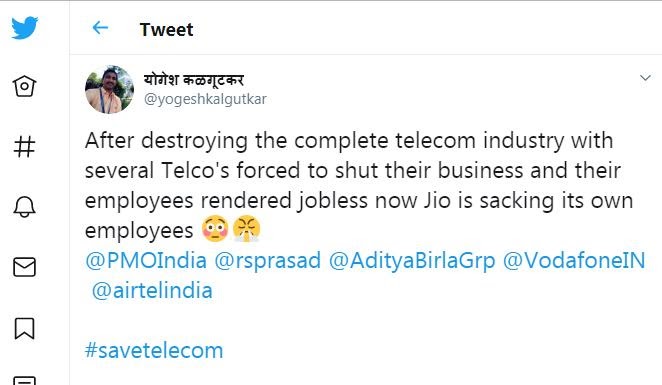Open the @rsprasad mention

coord(268,260)
